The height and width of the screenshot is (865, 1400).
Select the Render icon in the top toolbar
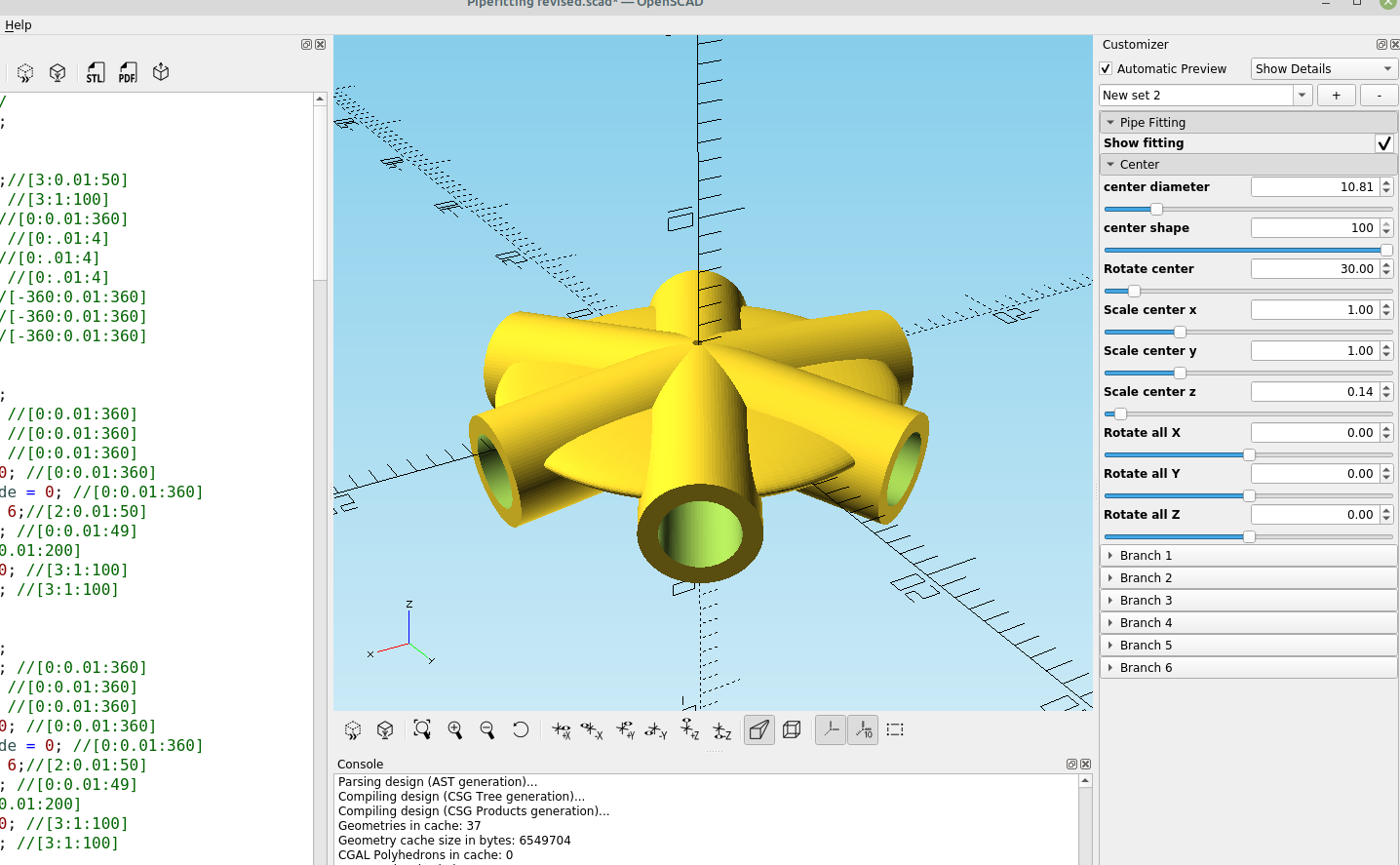tap(58, 71)
